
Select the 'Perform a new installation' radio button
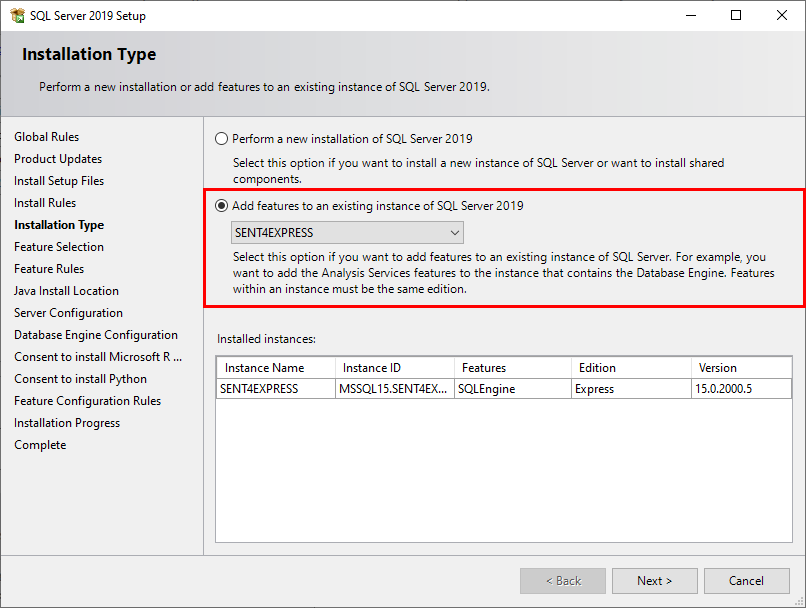coord(221,138)
